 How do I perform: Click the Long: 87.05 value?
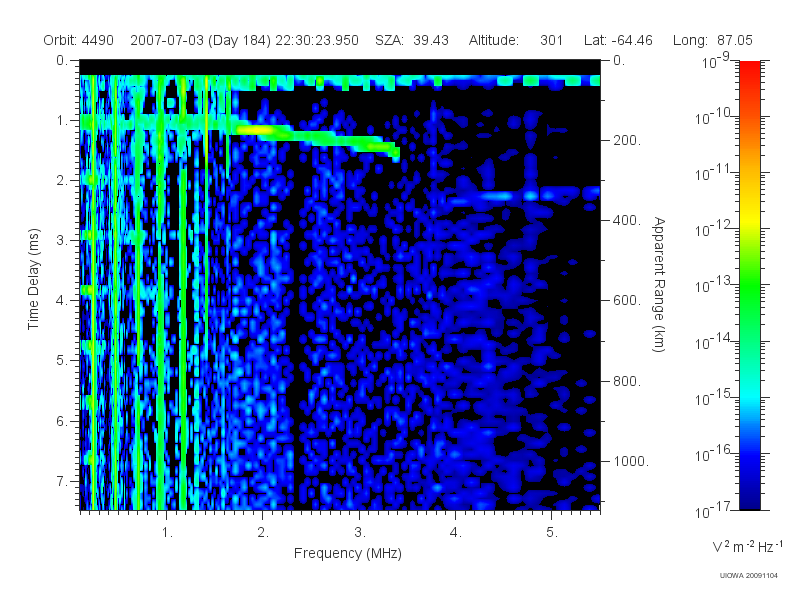tap(713, 40)
